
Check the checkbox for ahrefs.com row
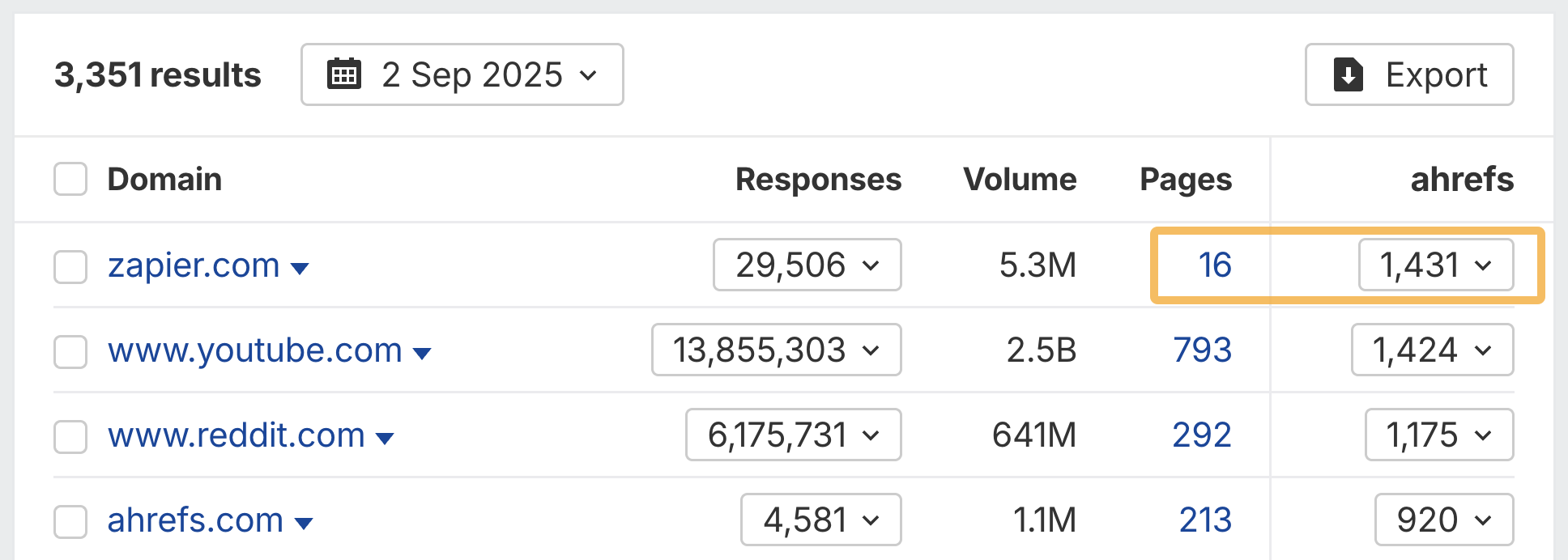point(70,522)
